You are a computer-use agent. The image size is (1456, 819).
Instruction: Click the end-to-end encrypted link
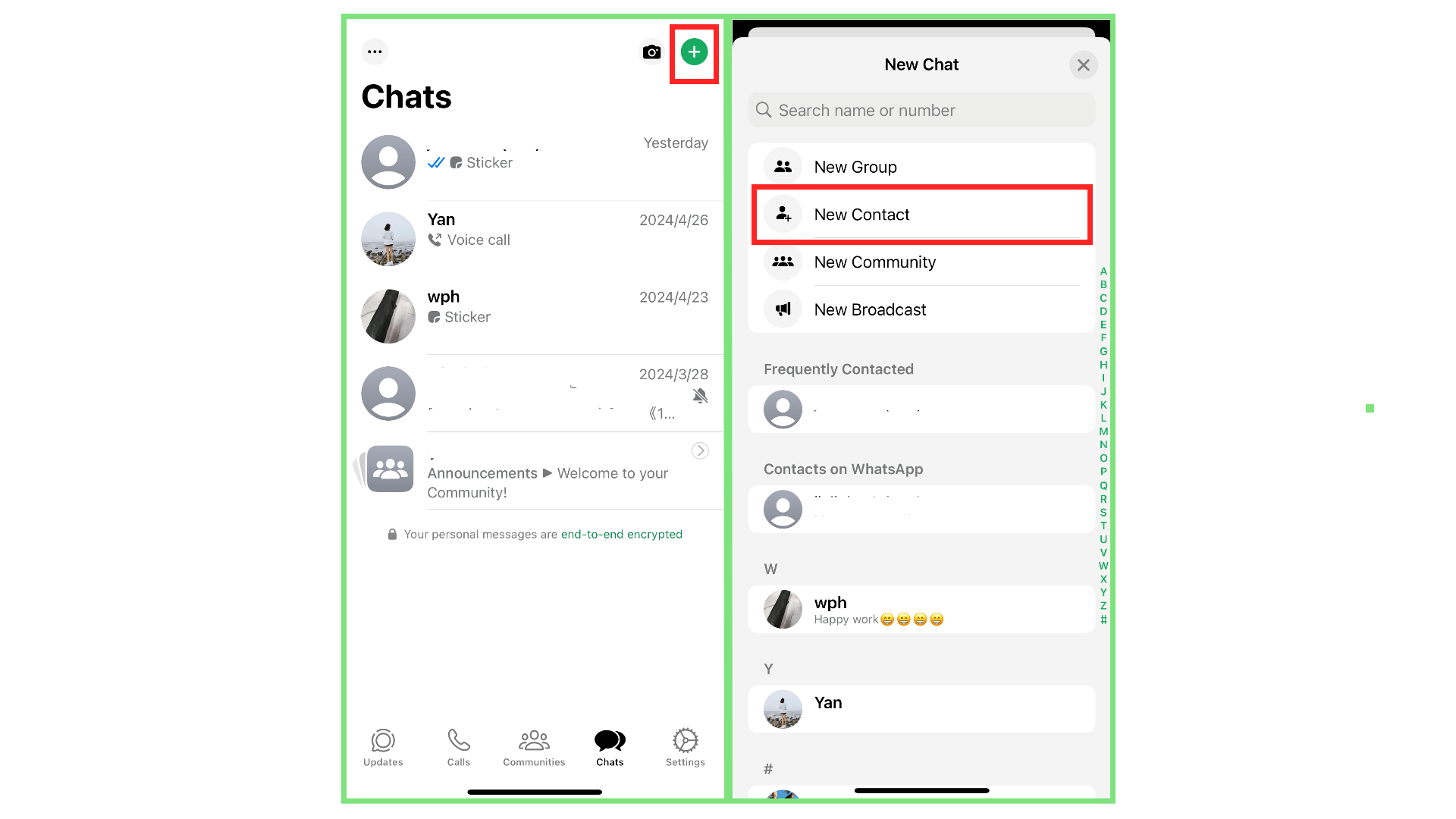pyautogui.click(x=621, y=534)
